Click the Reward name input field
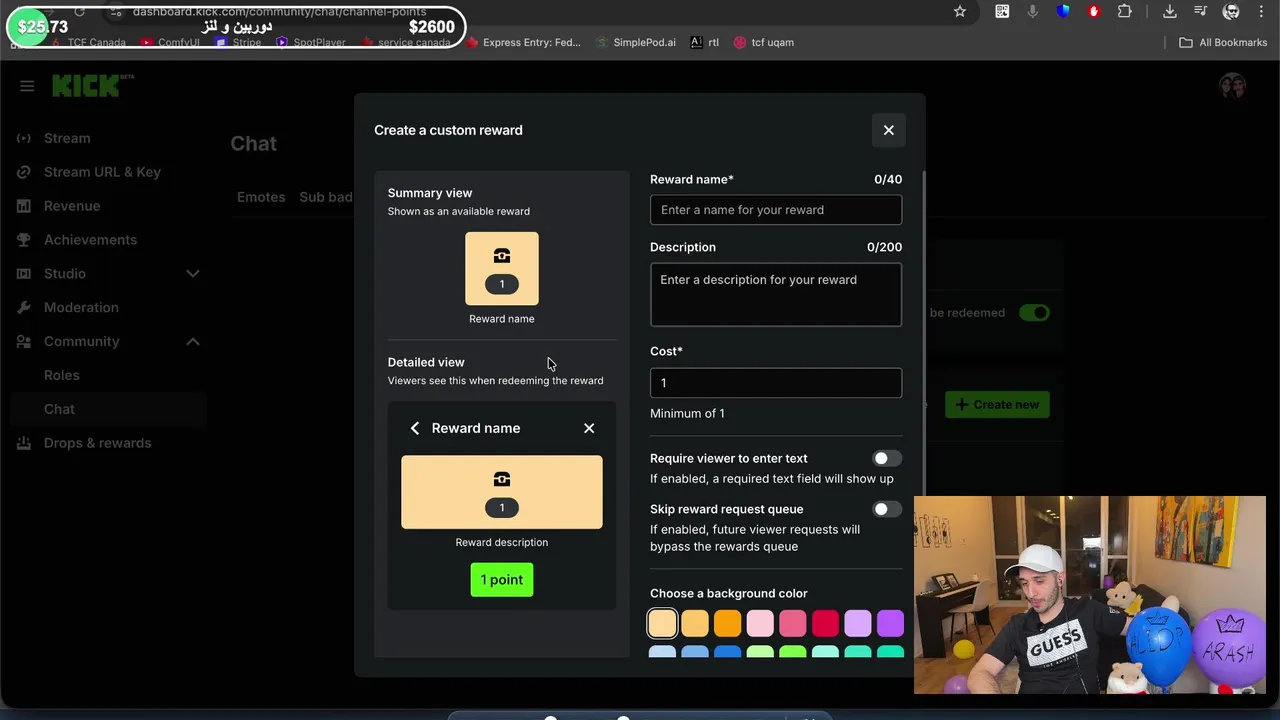 [x=776, y=210]
